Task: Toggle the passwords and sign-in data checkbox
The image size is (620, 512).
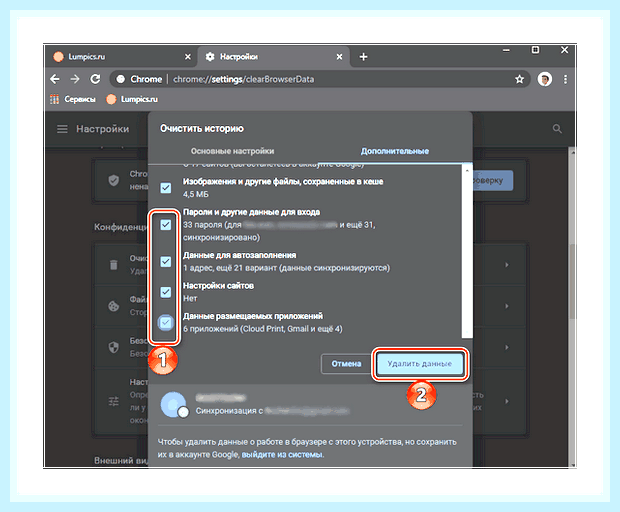Action: tap(166, 225)
